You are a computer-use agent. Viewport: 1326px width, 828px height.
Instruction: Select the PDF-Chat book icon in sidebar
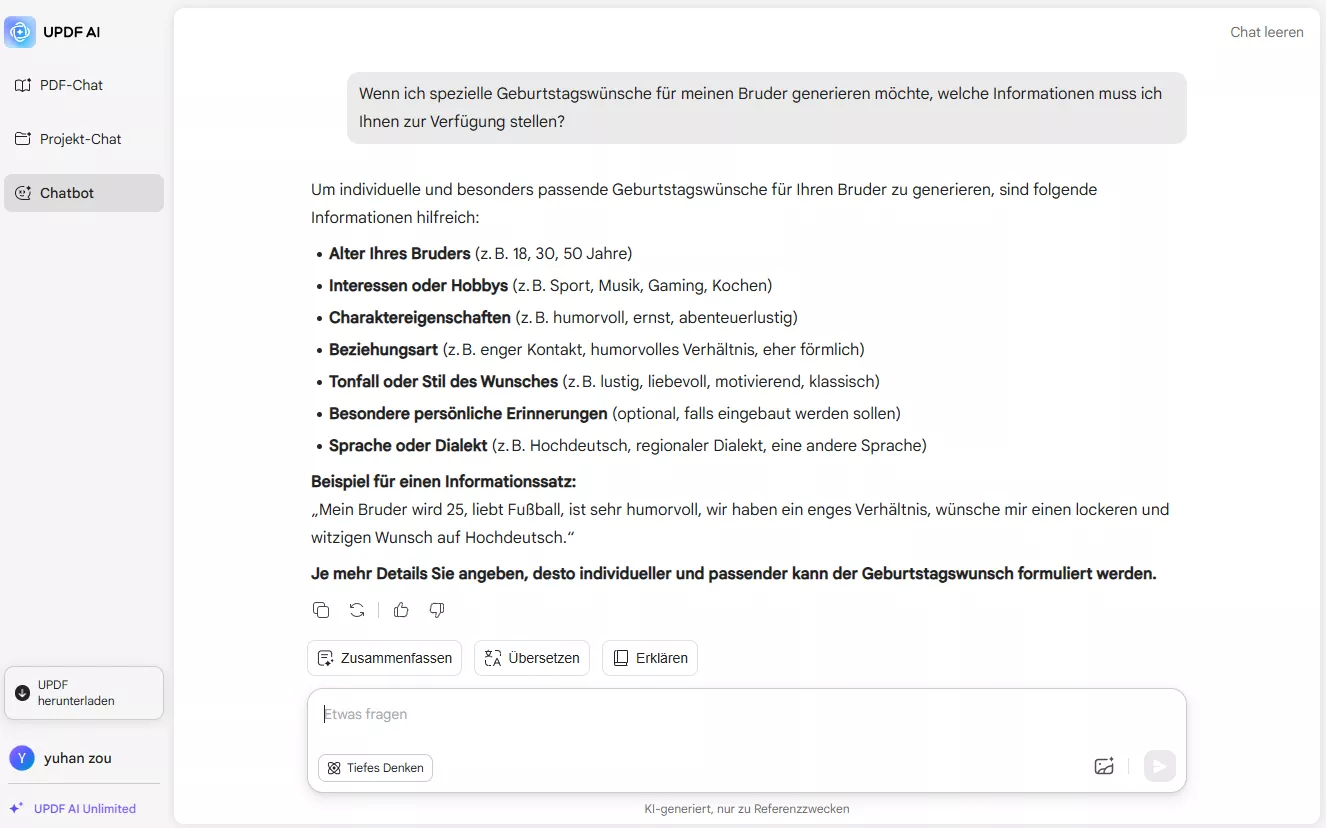[x=22, y=85]
